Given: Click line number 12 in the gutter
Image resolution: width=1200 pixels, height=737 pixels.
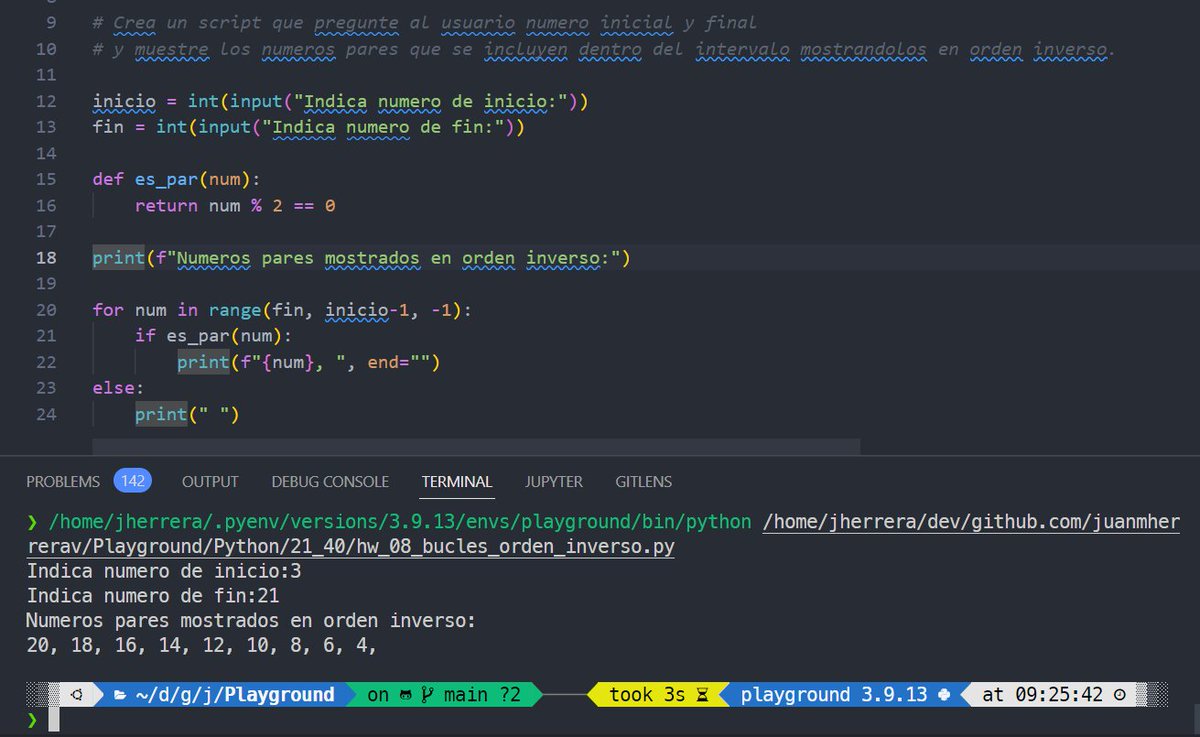Looking at the screenshot, I should coord(47,101).
